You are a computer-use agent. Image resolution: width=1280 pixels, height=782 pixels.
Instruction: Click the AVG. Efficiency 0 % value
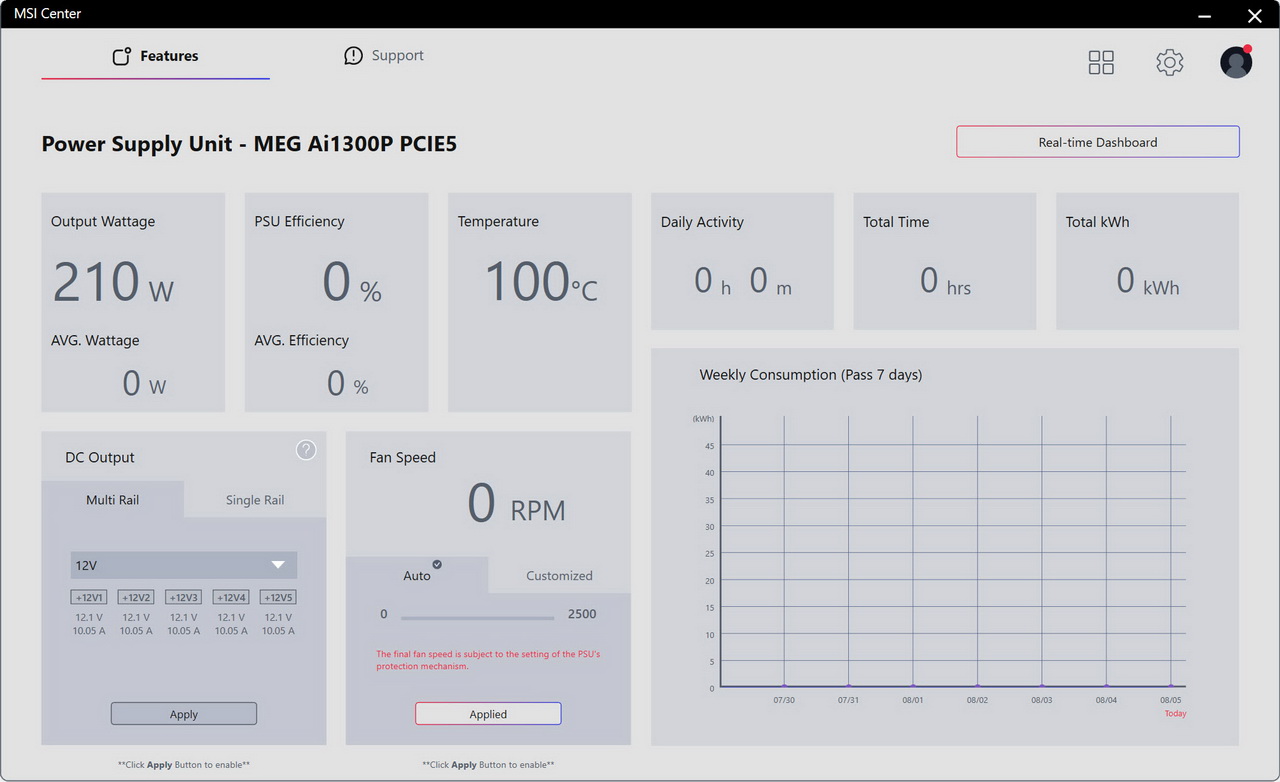348,383
